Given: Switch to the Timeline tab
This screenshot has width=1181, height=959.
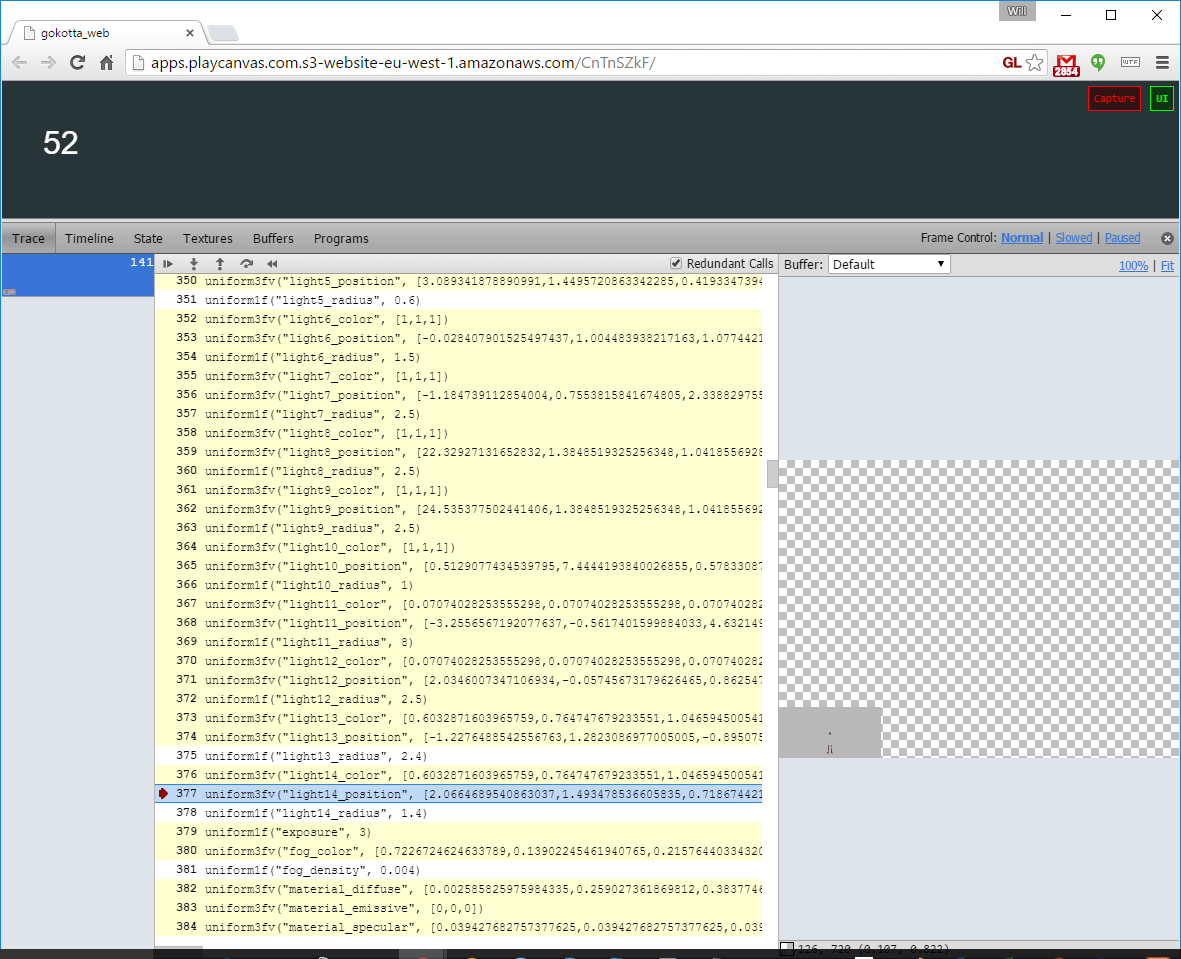Looking at the screenshot, I should [x=89, y=238].
